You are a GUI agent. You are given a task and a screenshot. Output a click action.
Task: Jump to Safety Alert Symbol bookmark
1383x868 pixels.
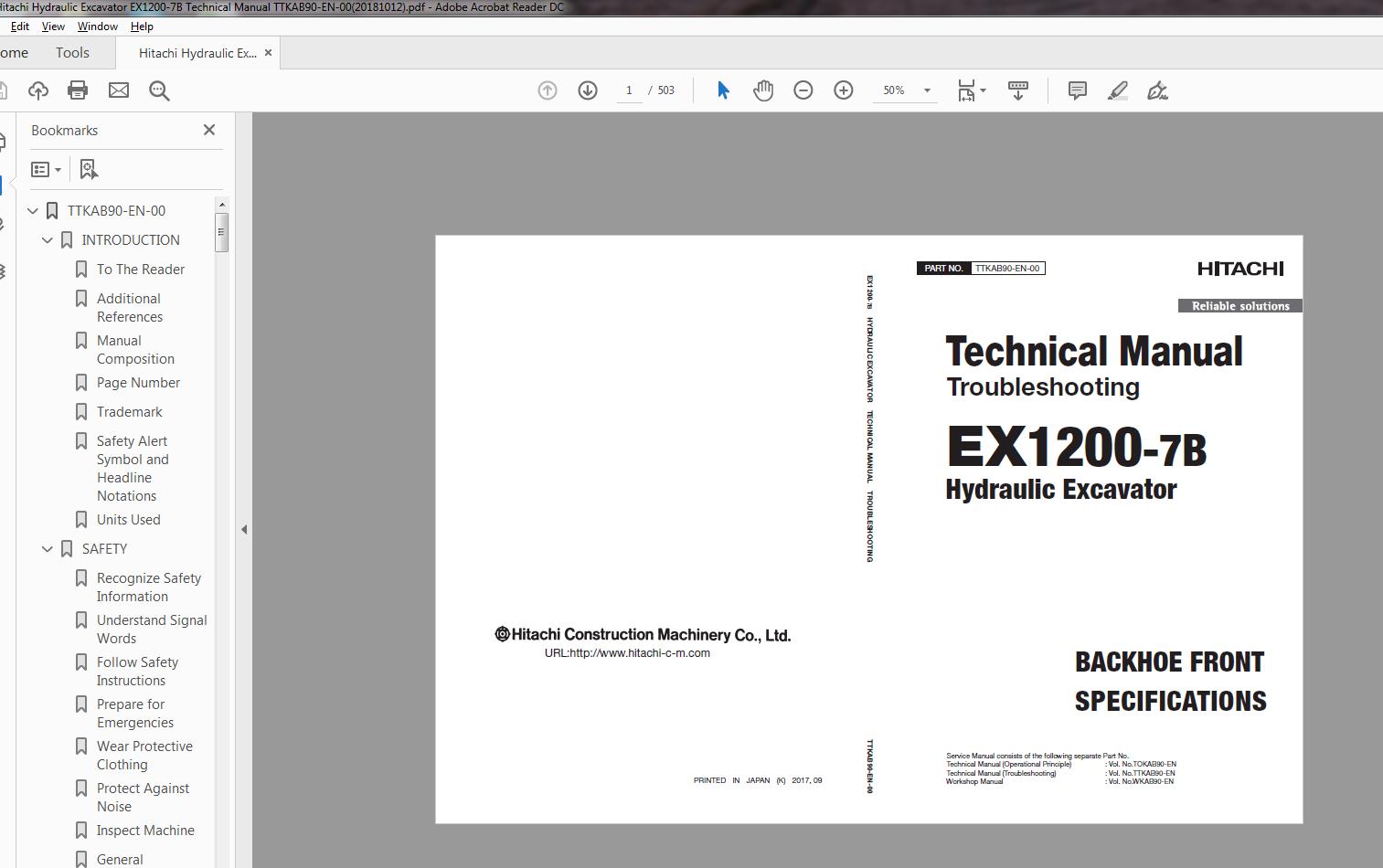pyautogui.click(x=133, y=469)
